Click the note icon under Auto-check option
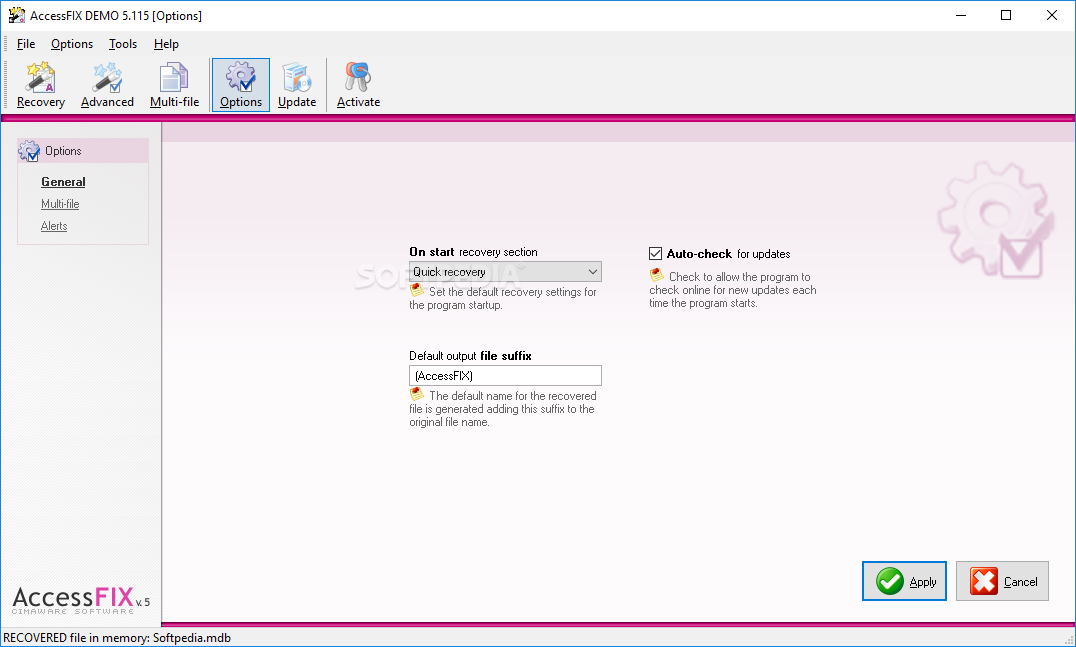 (657, 275)
